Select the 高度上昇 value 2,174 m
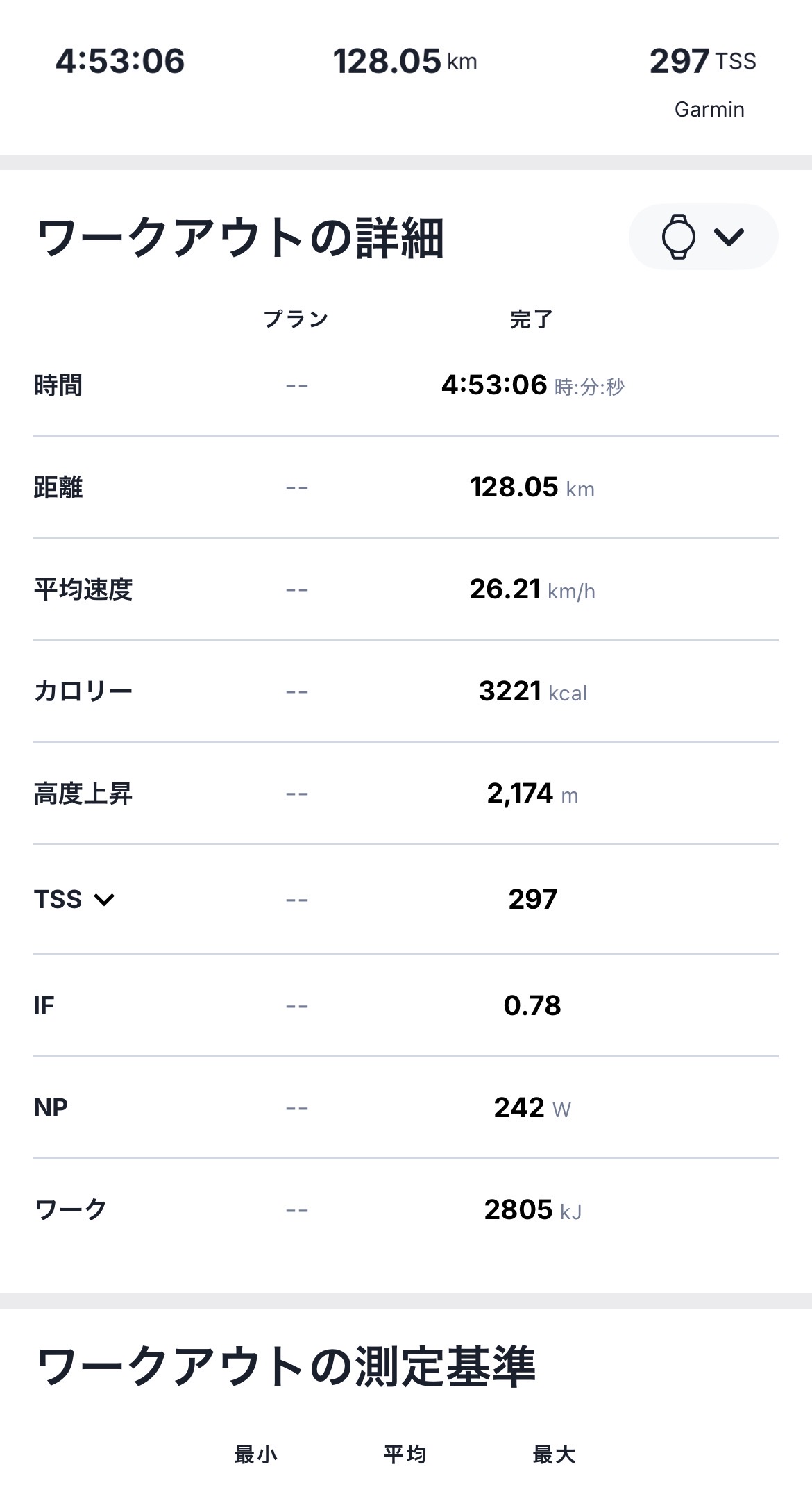812x1485 pixels. [x=532, y=794]
